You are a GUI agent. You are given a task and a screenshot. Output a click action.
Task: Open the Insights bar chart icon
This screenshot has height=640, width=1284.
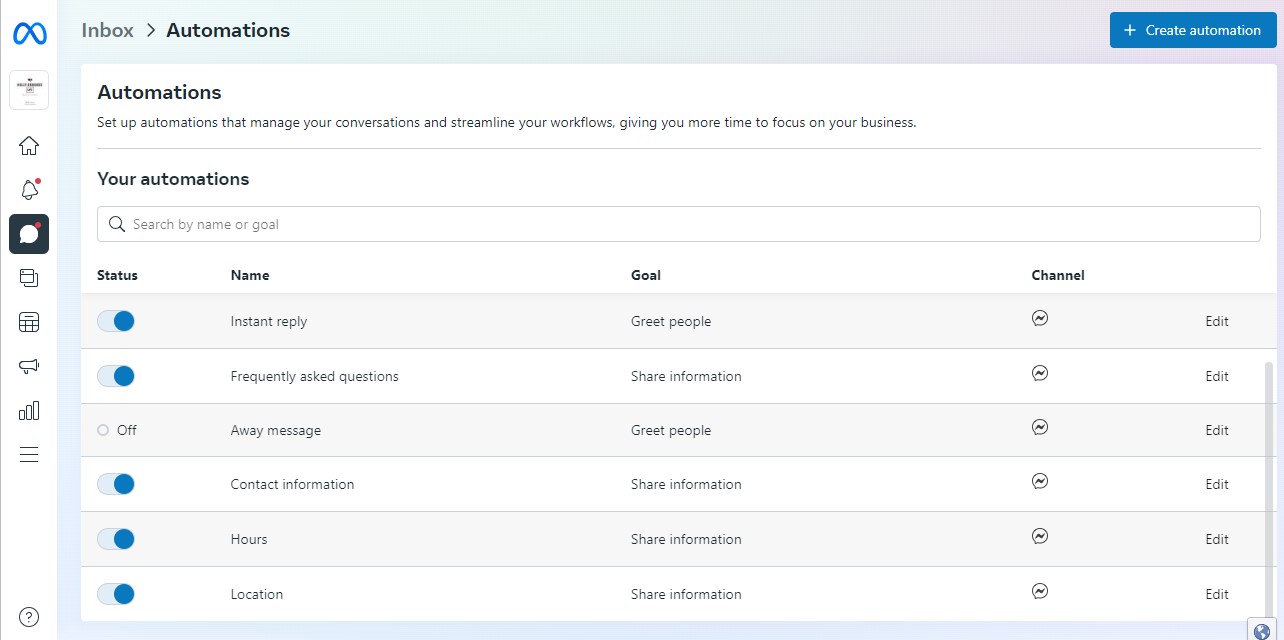point(29,410)
